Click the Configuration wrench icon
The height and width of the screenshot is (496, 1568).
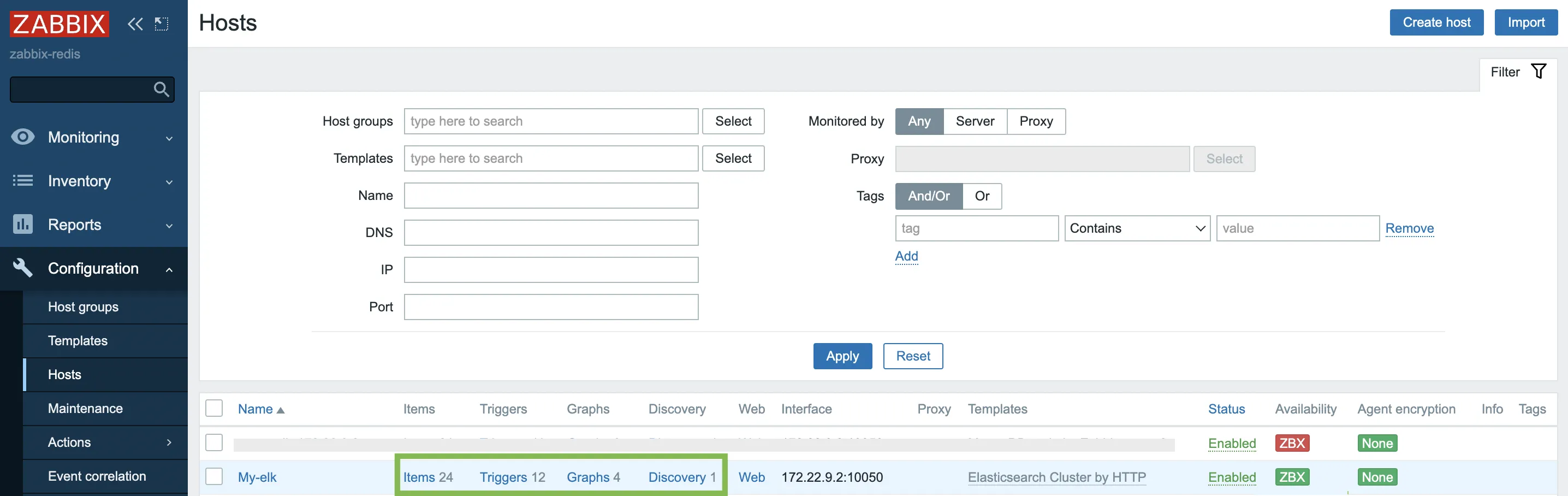pos(22,268)
